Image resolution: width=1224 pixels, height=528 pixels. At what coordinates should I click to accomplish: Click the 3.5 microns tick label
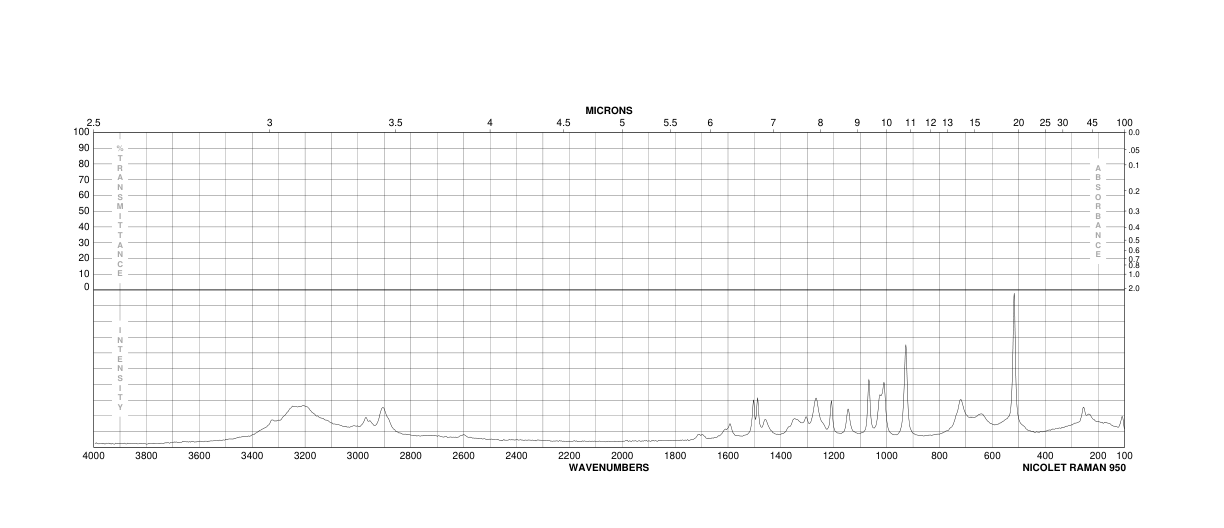coord(395,122)
